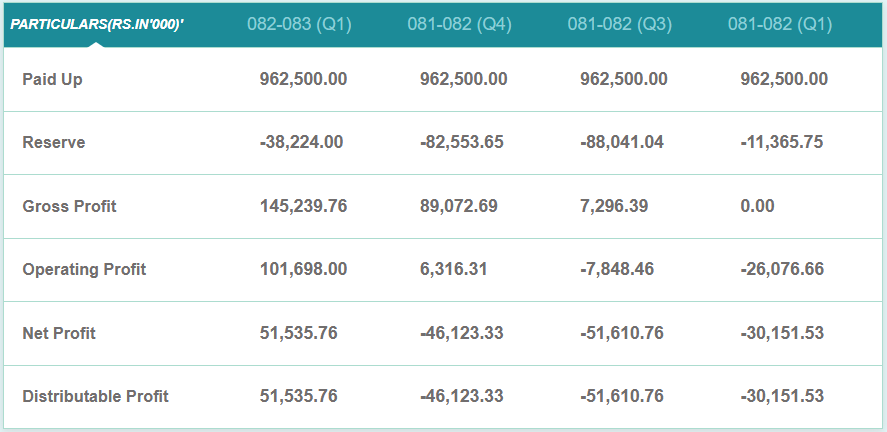The height and width of the screenshot is (432, 887).
Task: Switch to the 081-082 (Q4) column header
Action: 460,24
